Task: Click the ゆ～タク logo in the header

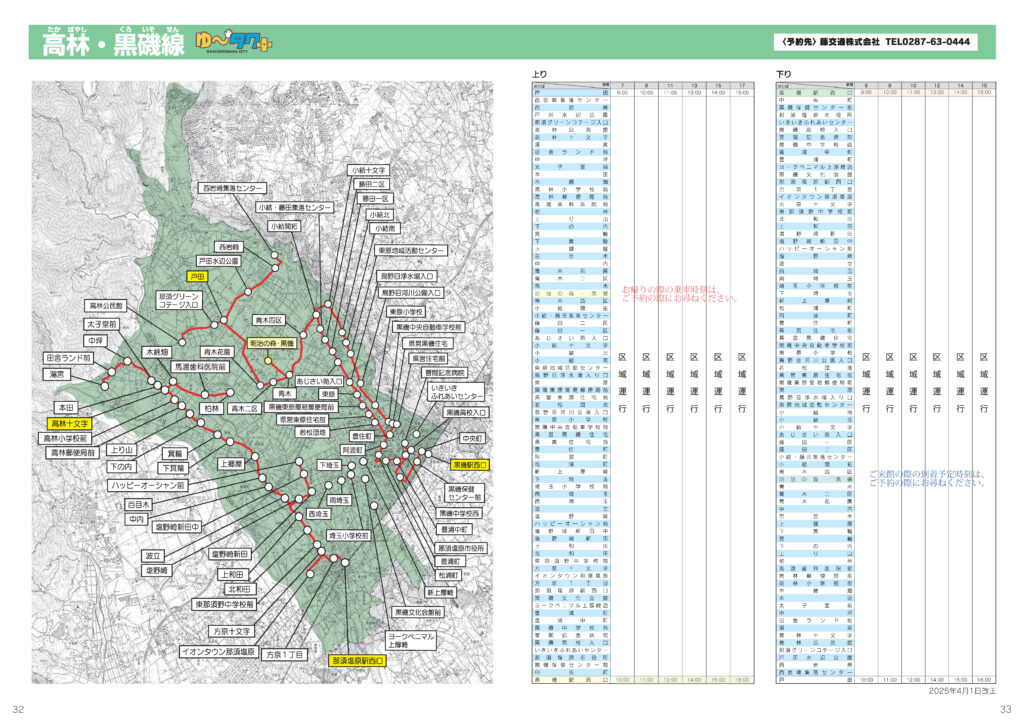Action: point(235,43)
